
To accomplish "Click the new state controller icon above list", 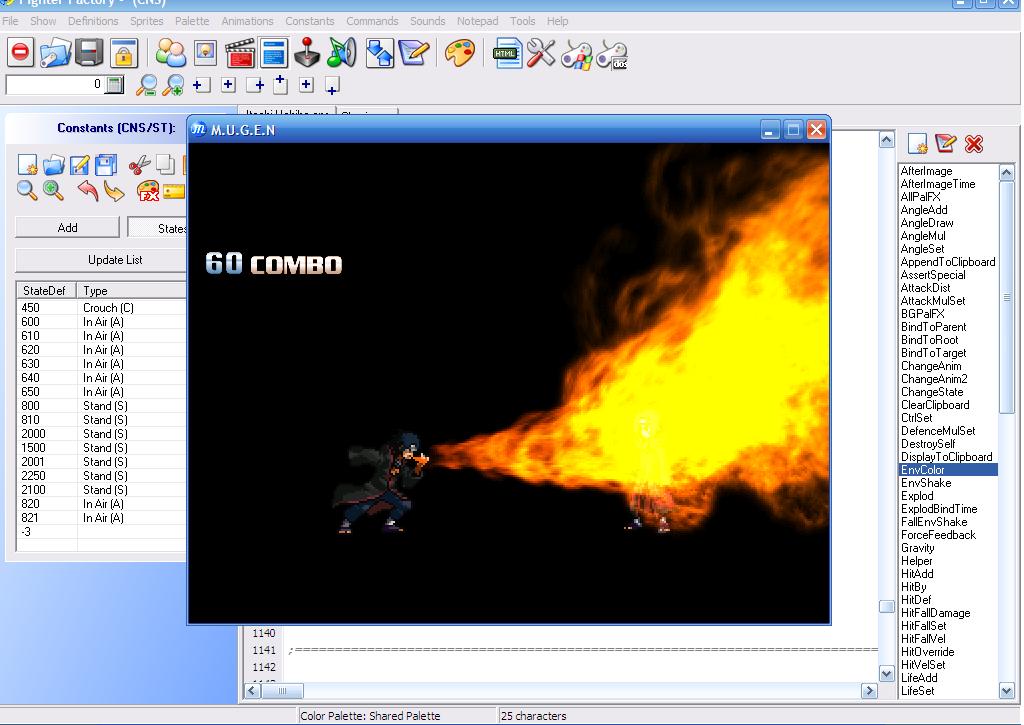I will click(918, 144).
